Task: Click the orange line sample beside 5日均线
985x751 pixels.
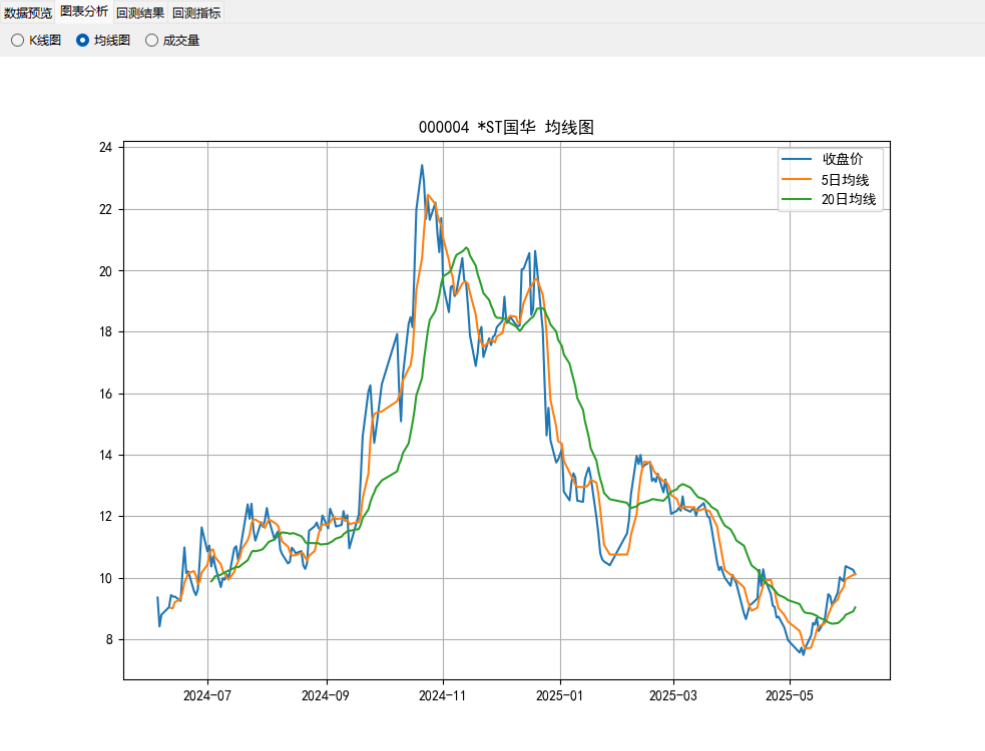Action: 797,180
